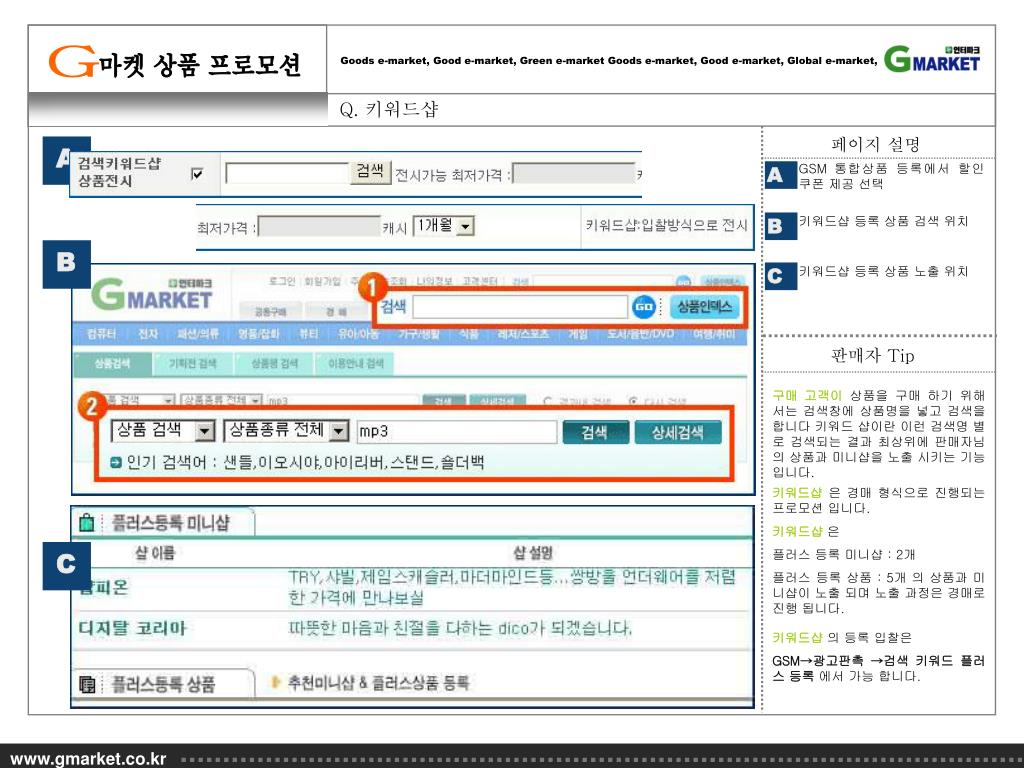This screenshot has width=1024, height=768.
Task: Click the 나의정보 link
Action: (434, 281)
